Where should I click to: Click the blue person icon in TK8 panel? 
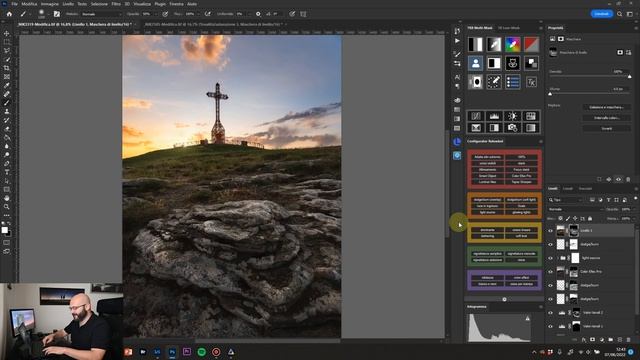476,63
